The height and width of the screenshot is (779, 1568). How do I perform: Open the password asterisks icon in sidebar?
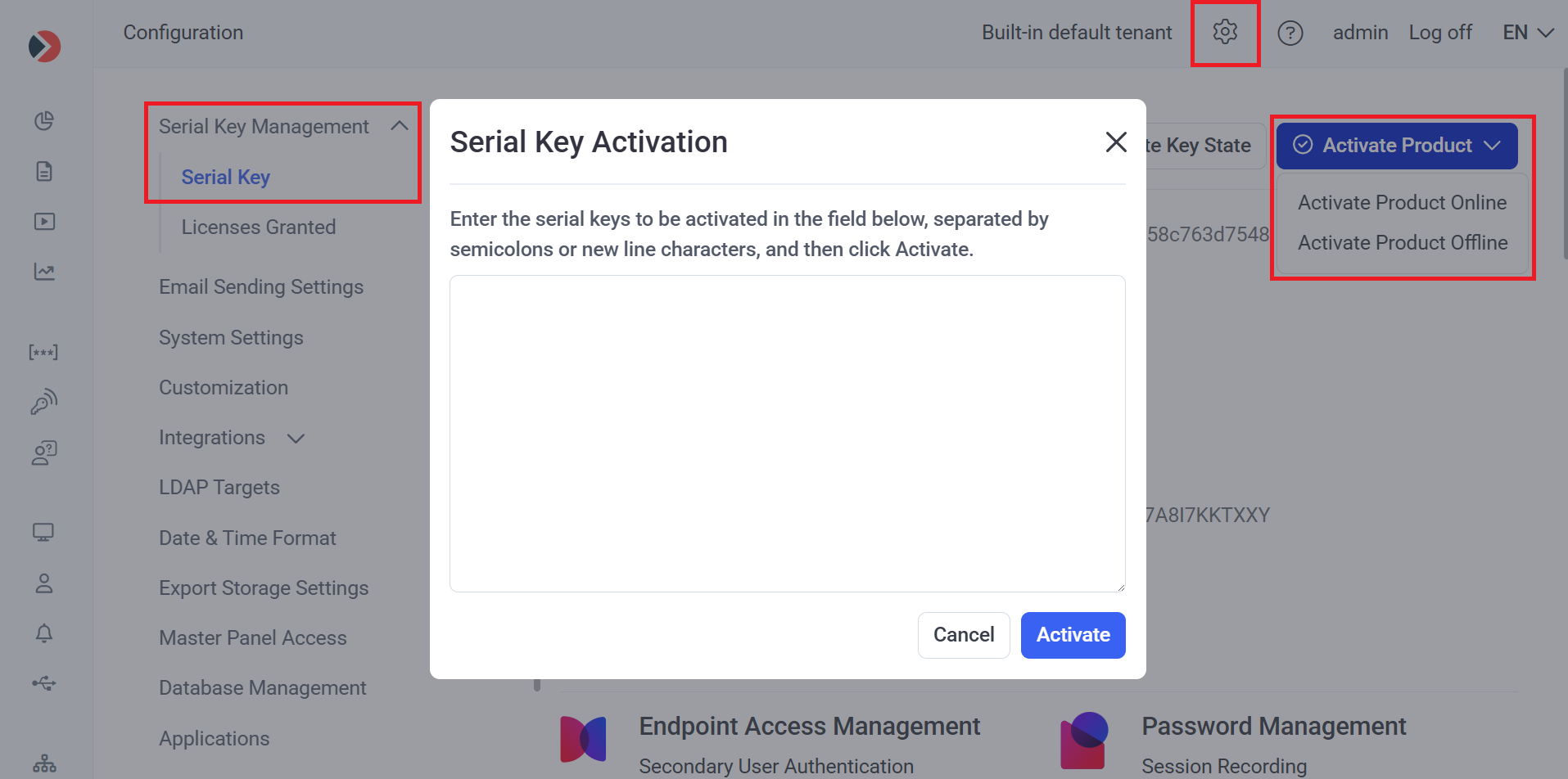coord(43,353)
